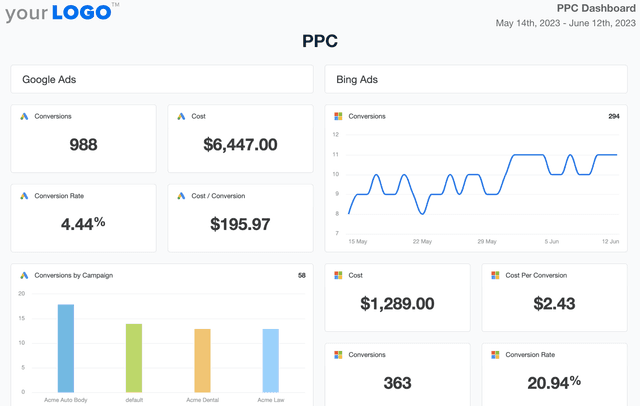This screenshot has height=406, width=640.
Task: Click the dashboard date range text
Action: pyautogui.click(x=566, y=24)
